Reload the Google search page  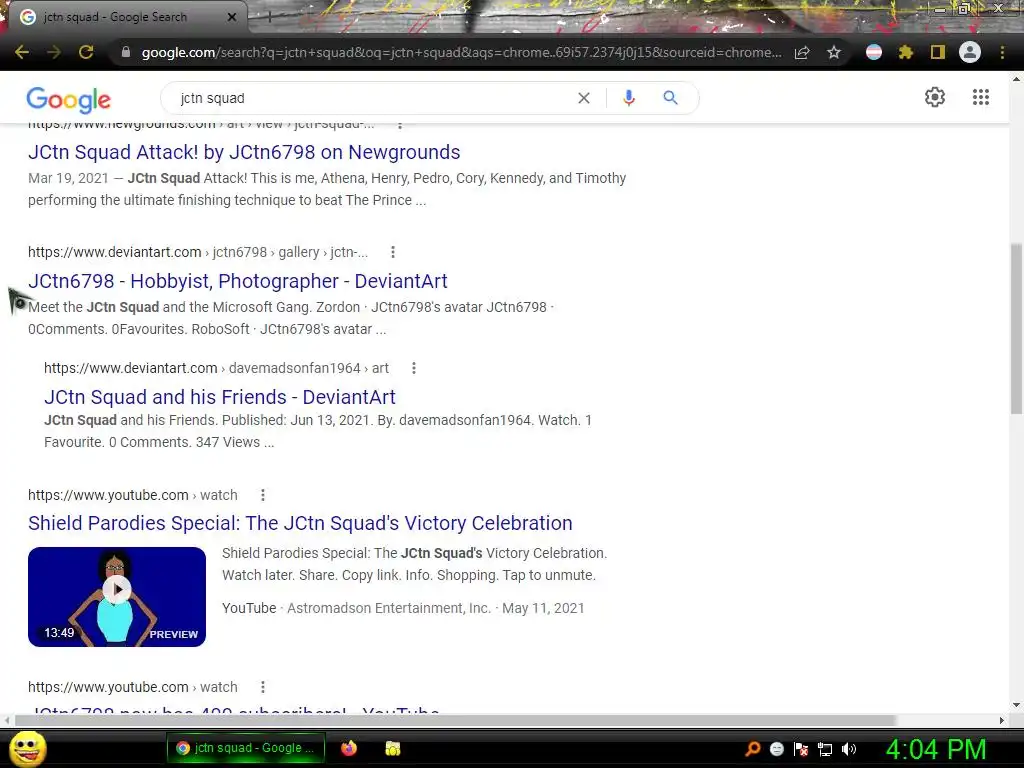(86, 52)
